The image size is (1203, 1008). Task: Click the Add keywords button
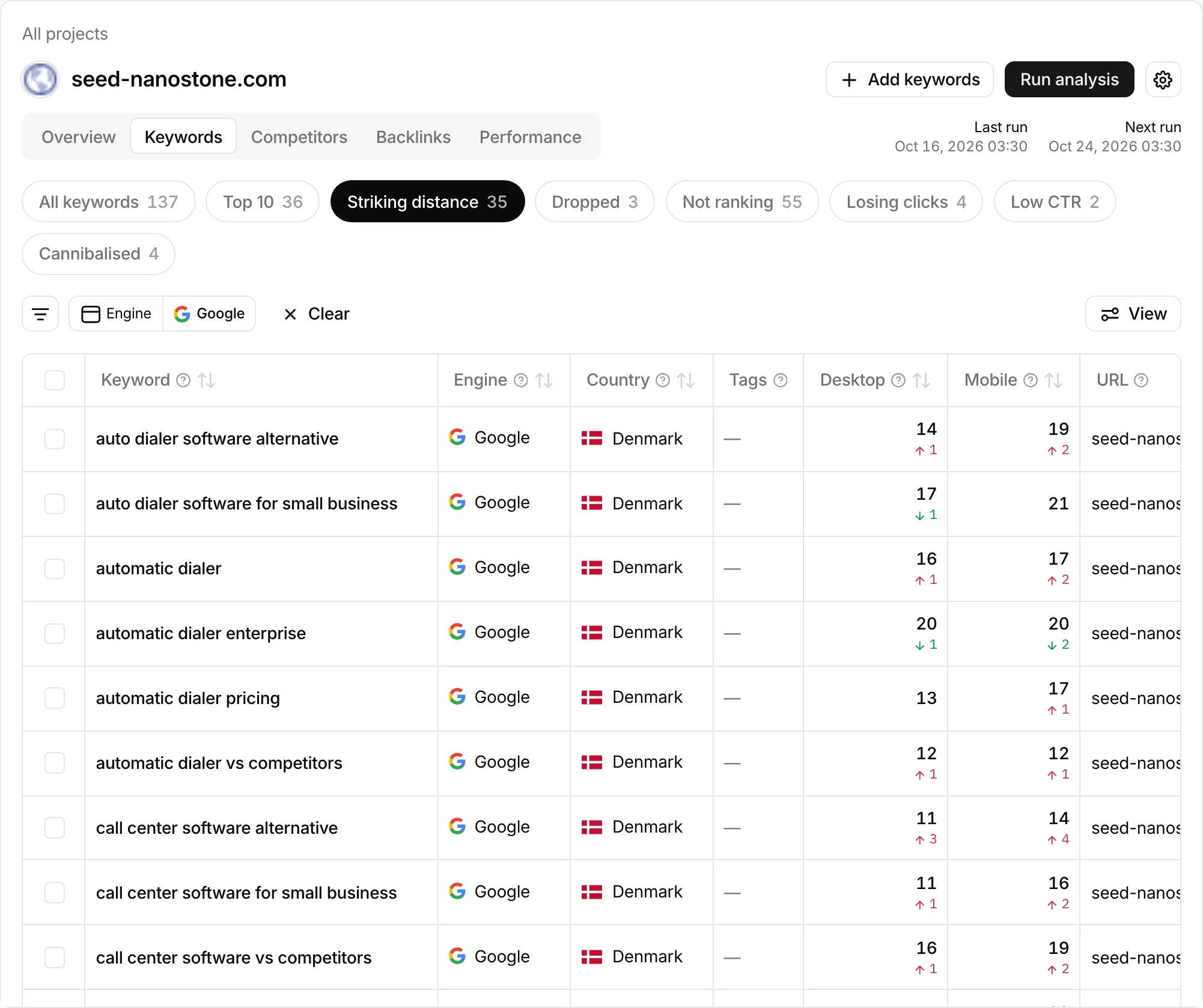pos(910,79)
